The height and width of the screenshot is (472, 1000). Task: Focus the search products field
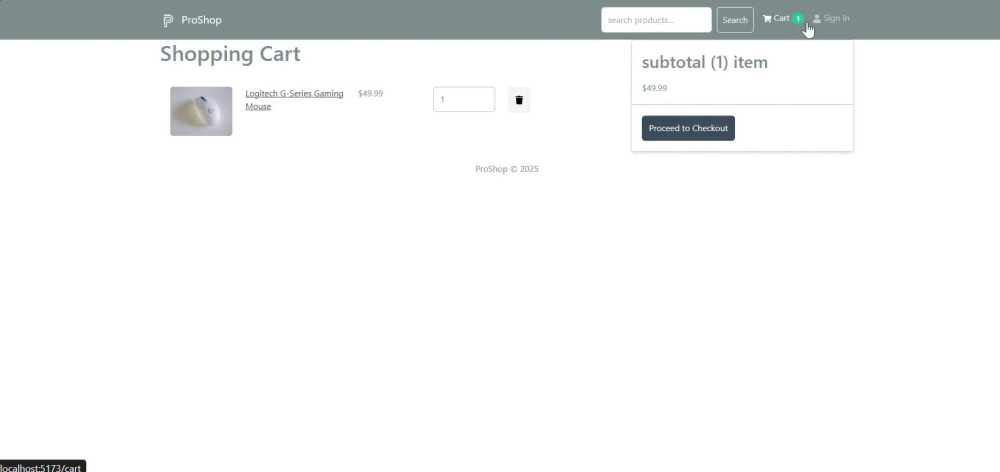tap(656, 20)
